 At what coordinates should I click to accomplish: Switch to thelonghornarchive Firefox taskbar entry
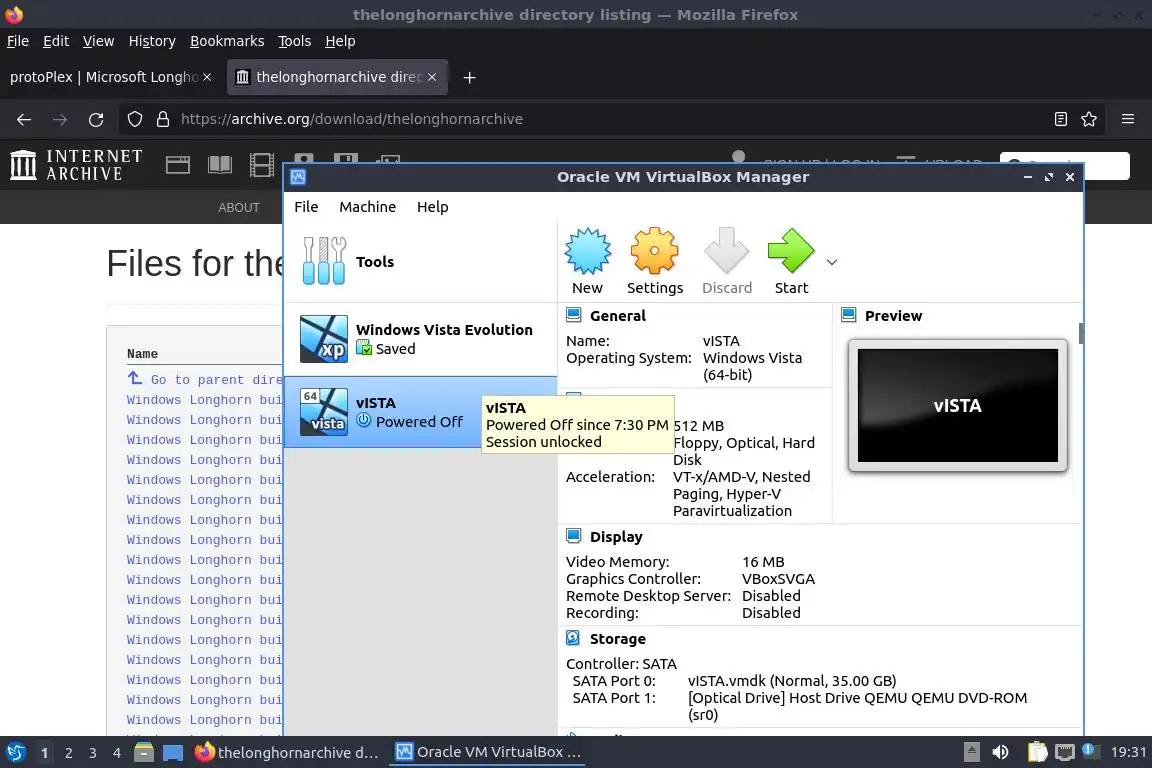click(x=287, y=753)
